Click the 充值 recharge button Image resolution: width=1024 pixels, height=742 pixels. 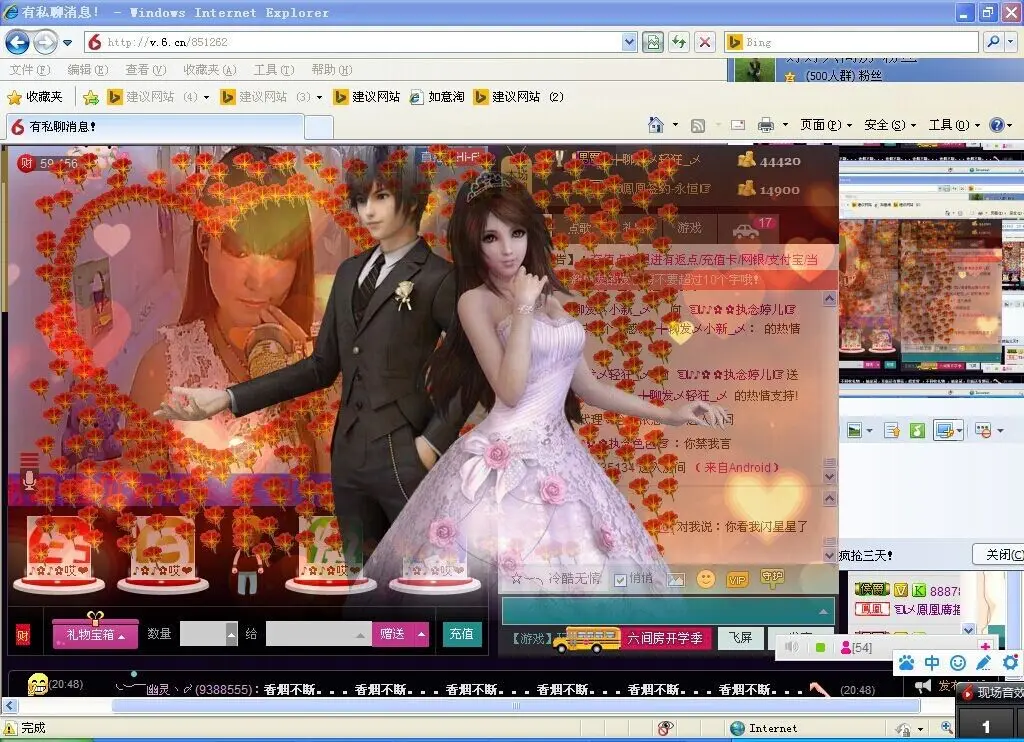coord(461,634)
